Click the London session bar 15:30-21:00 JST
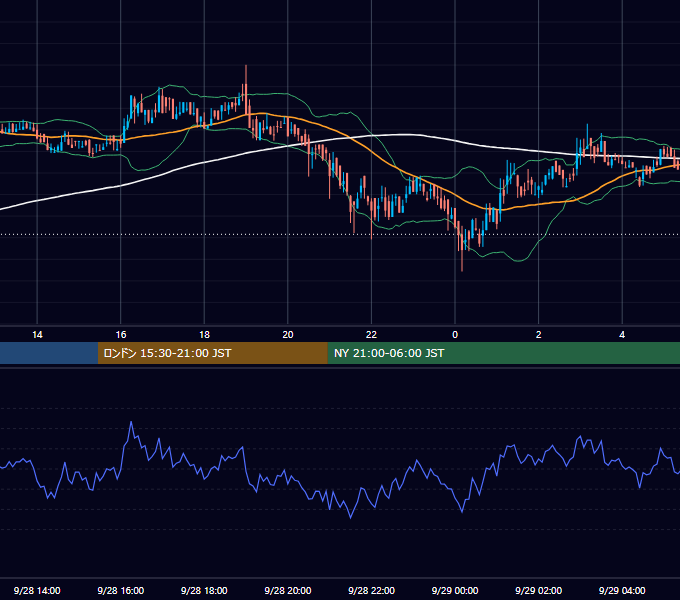 coord(212,353)
